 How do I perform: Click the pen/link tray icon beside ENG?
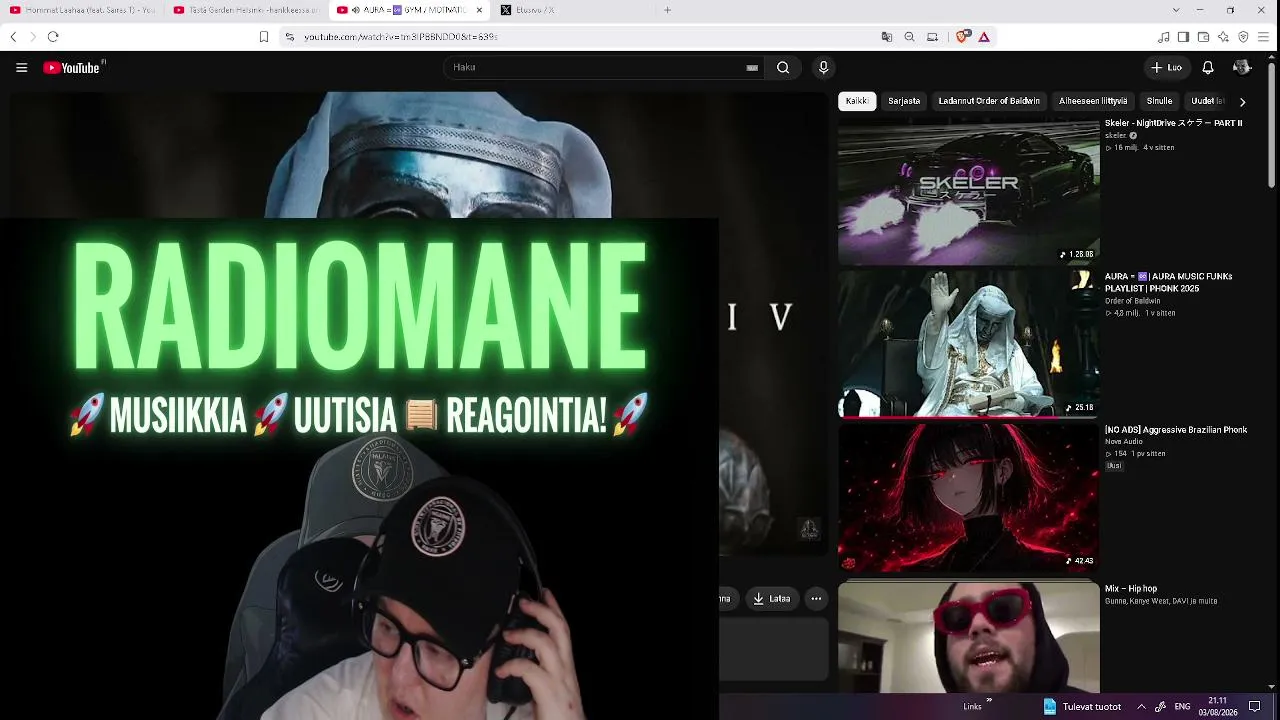1160,707
